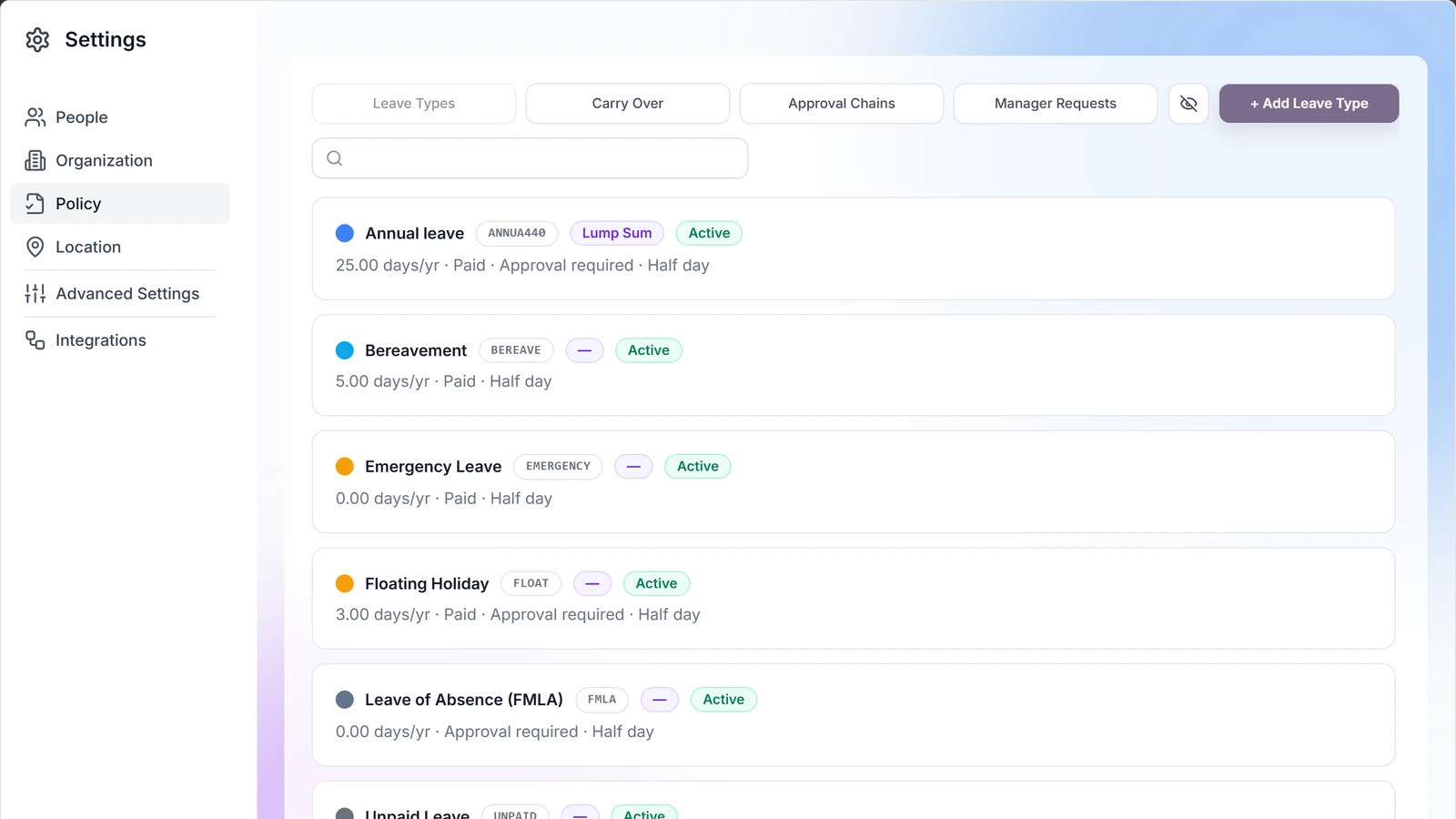The image size is (1456, 819).
Task: Click the dash badge on Bereavement
Action: (584, 350)
